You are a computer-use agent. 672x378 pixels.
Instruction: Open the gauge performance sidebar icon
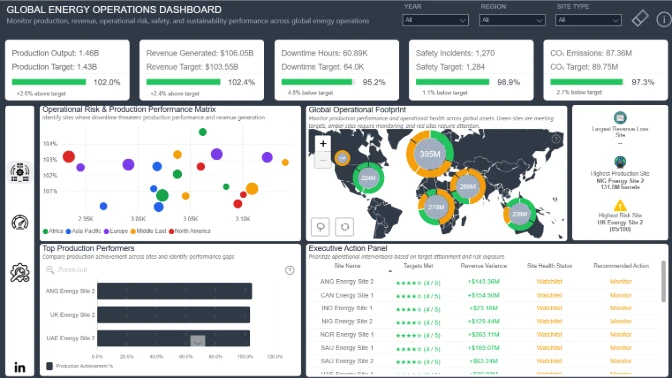[x=20, y=222]
